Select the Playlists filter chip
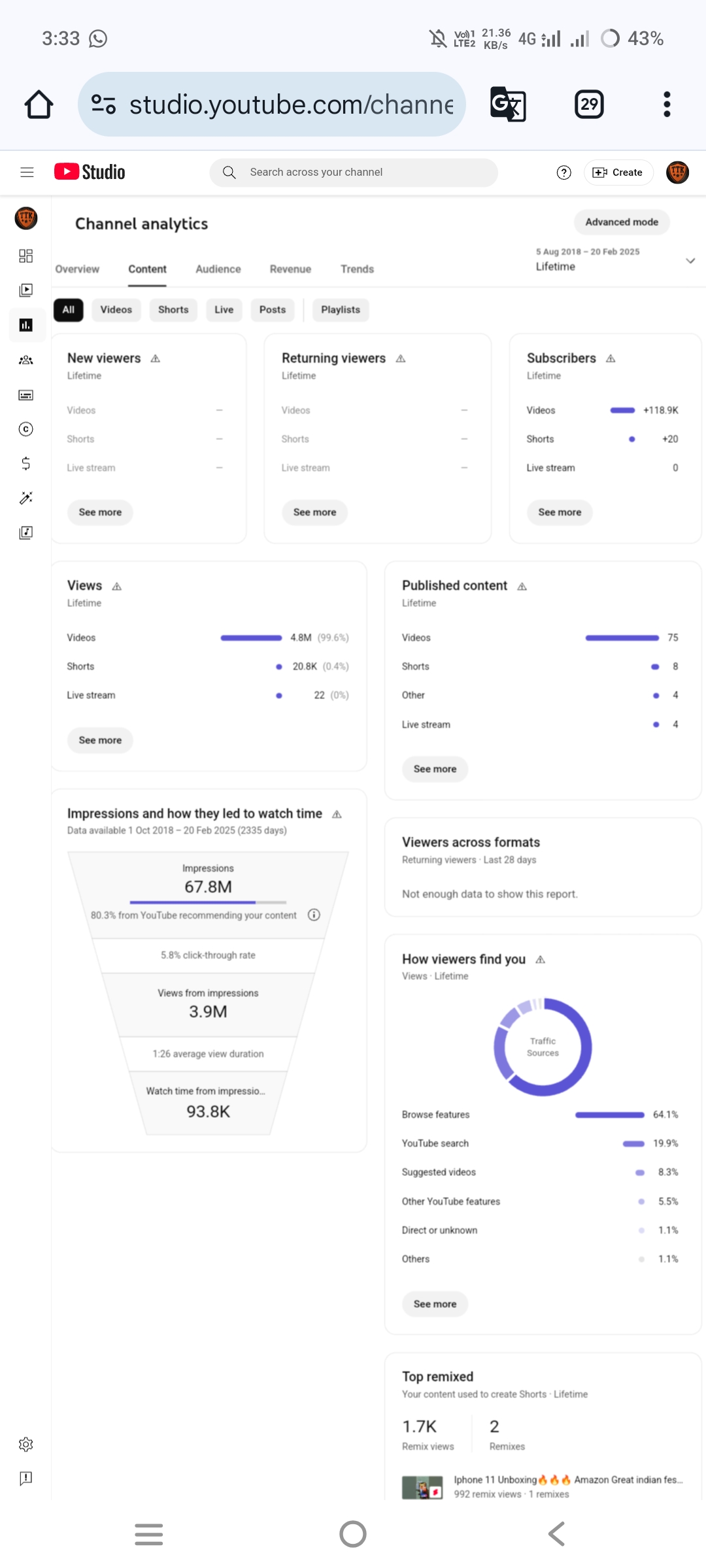The width and height of the screenshot is (706, 1568). (x=341, y=310)
